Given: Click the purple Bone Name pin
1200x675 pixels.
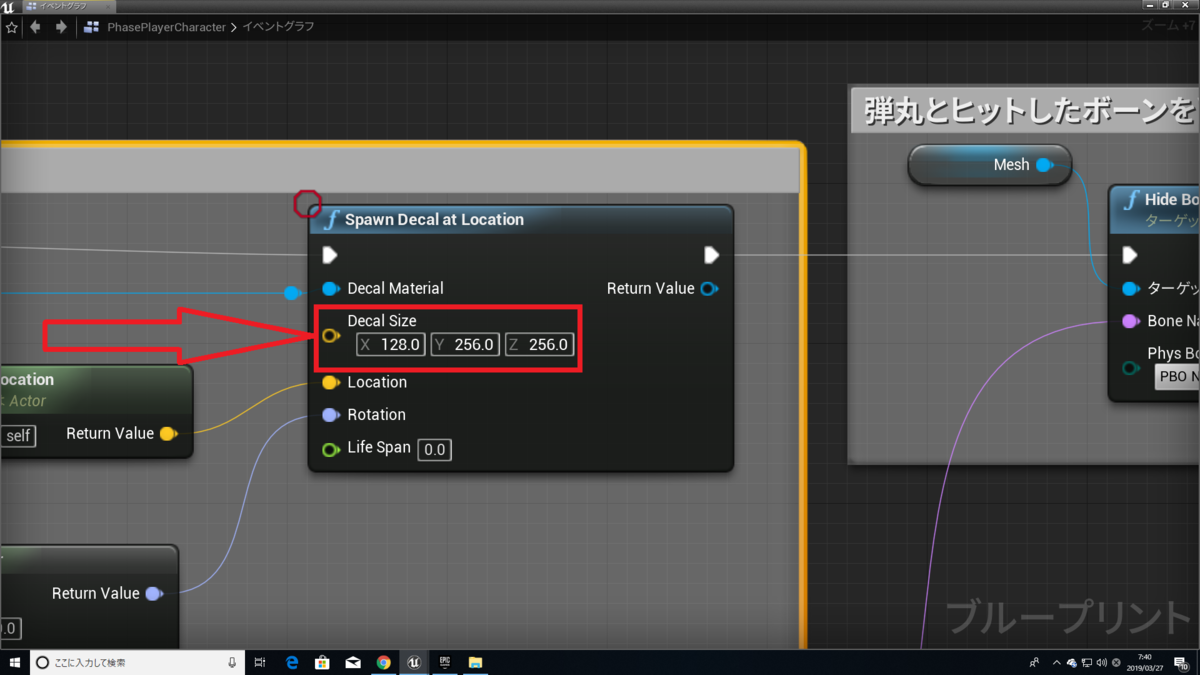Looking at the screenshot, I should point(1130,321).
